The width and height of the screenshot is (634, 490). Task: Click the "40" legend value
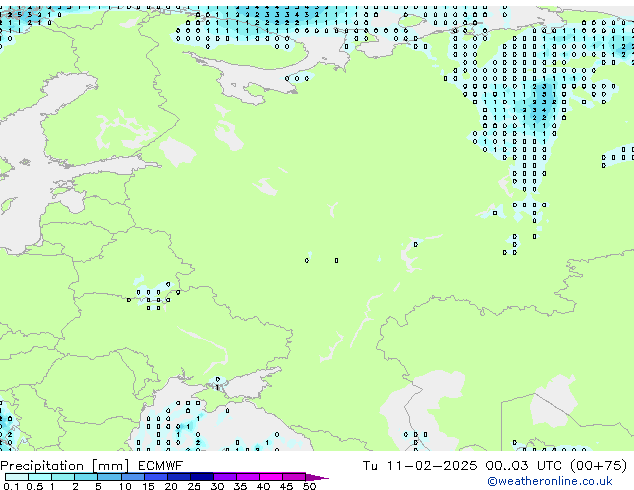pyautogui.click(x=263, y=486)
